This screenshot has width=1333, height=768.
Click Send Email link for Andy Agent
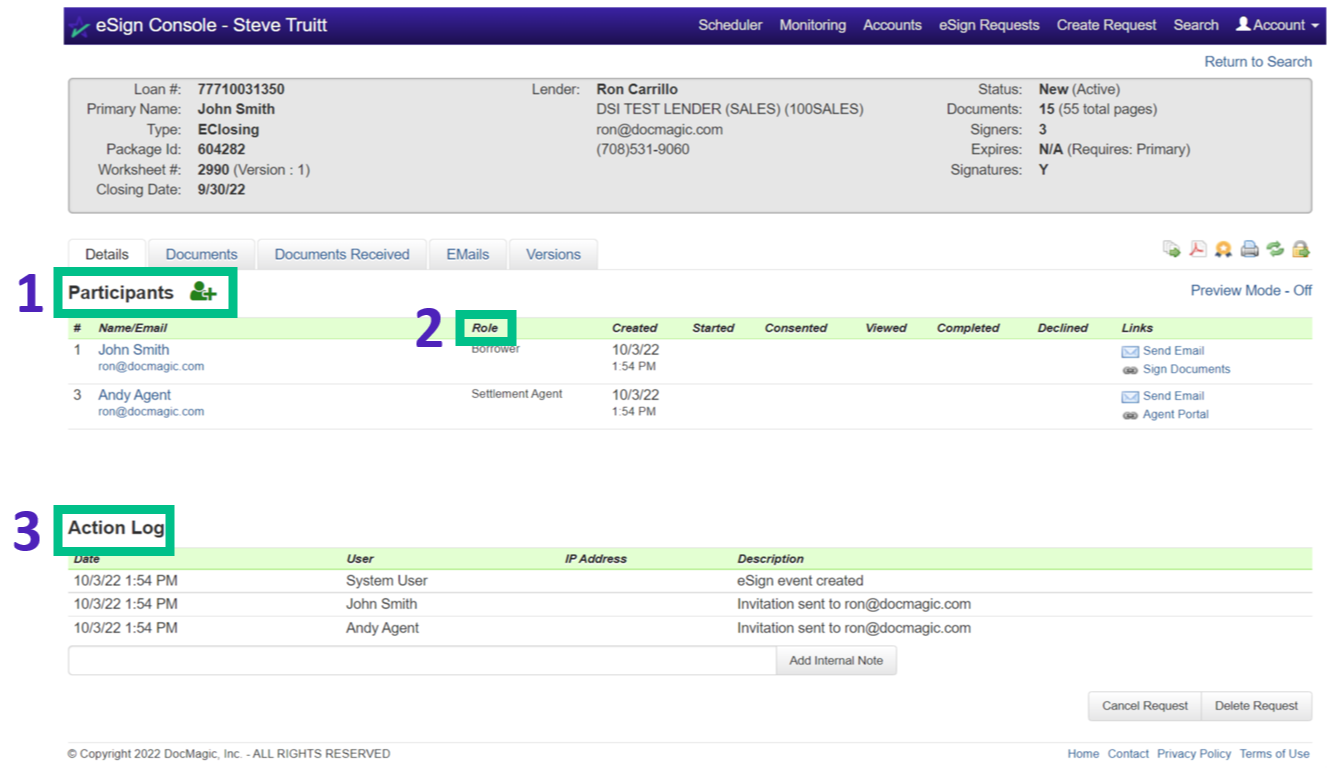click(x=1173, y=396)
